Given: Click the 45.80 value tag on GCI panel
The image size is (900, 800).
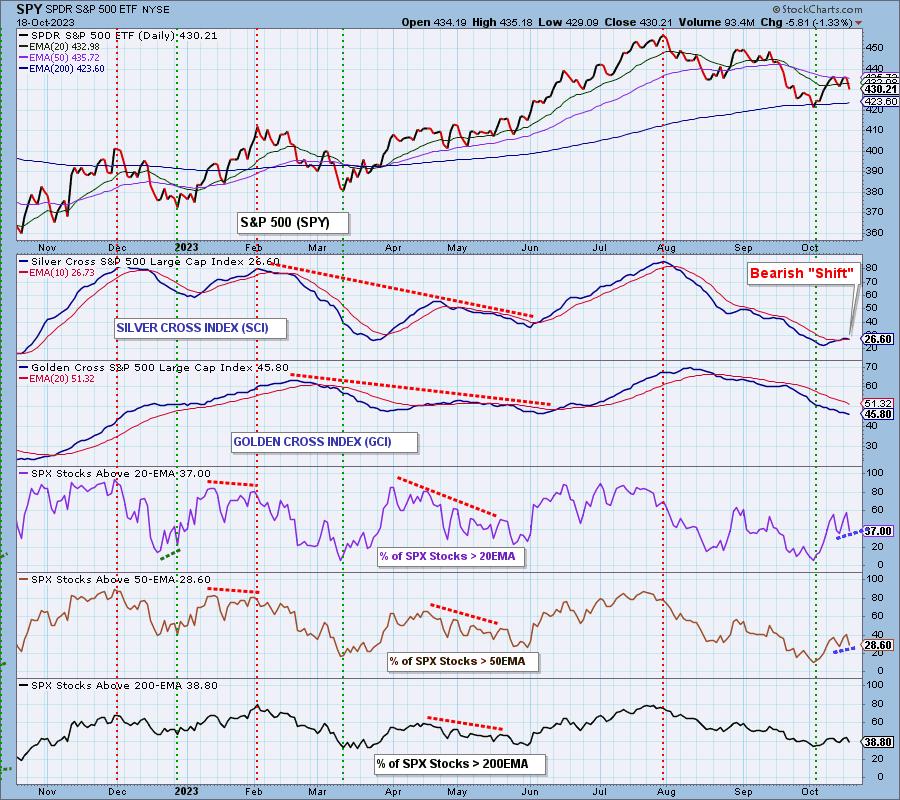Looking at the screenshot, I should point(878,414).
